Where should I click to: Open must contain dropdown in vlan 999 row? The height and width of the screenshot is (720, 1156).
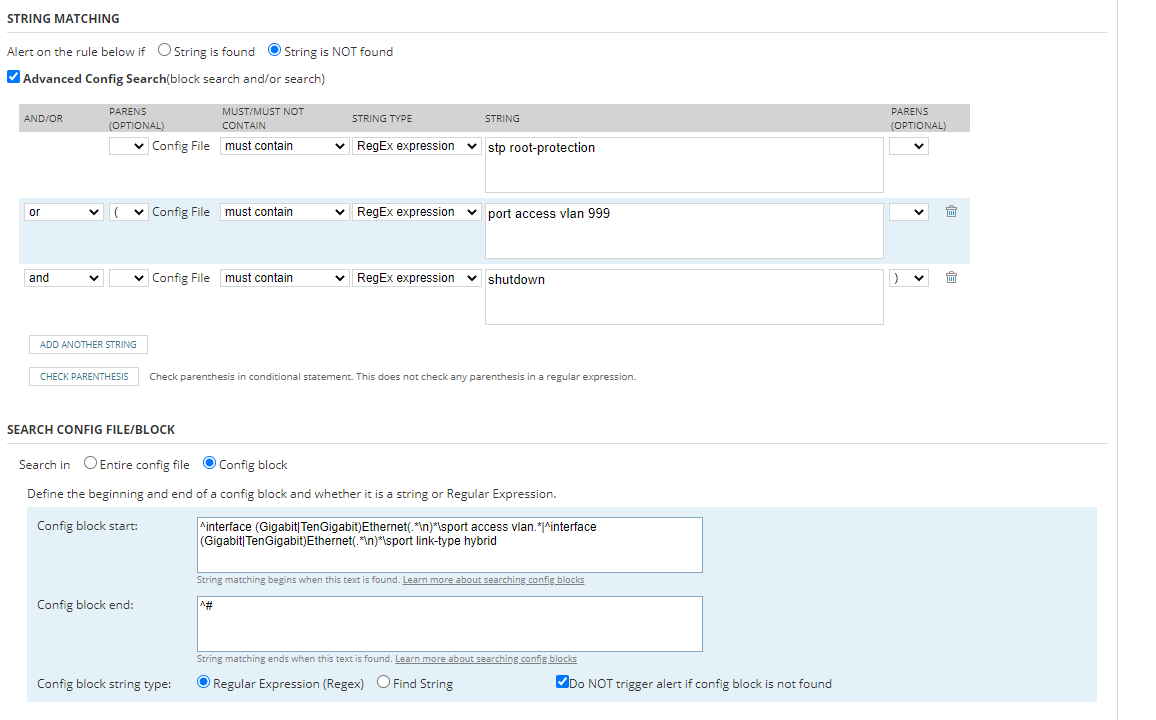(284, 212)
